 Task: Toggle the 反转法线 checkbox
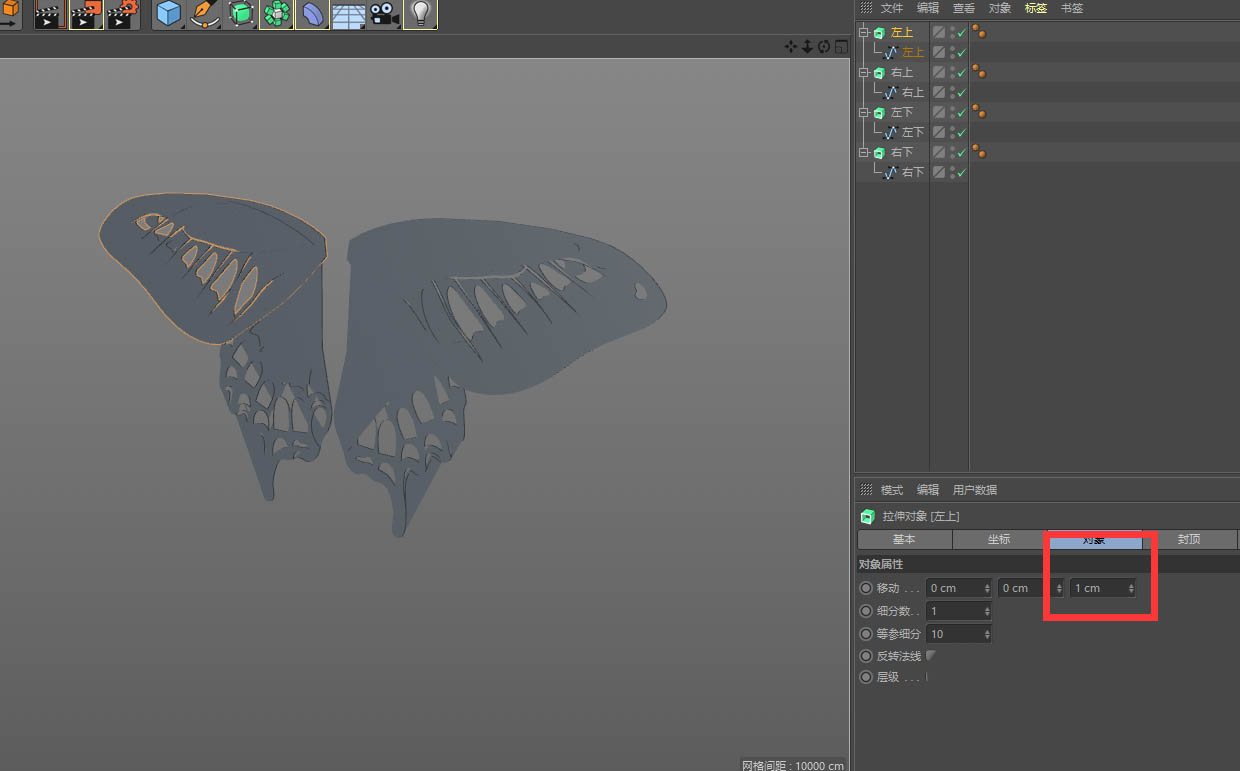[931, 656]
